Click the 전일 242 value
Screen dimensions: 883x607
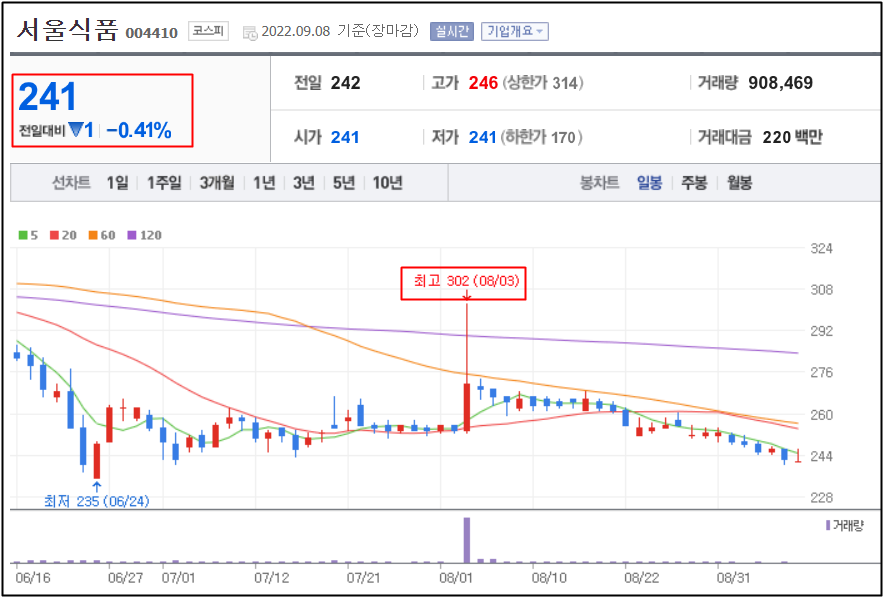click(345, 83)
